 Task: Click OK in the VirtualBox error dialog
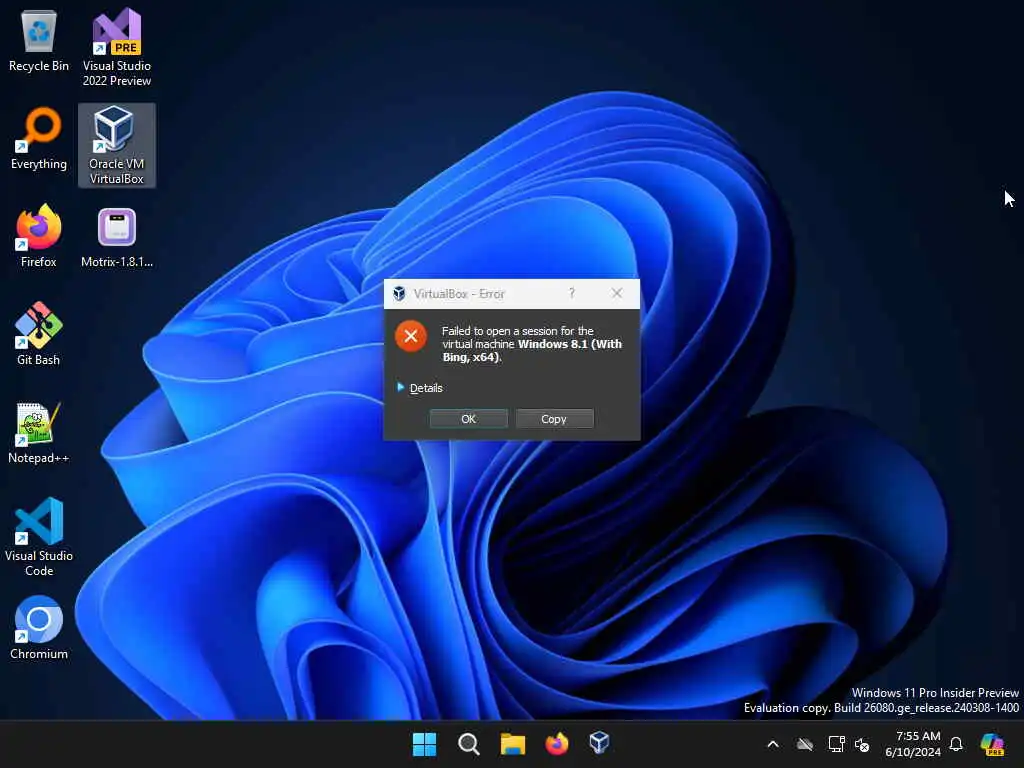coord(469,419)
